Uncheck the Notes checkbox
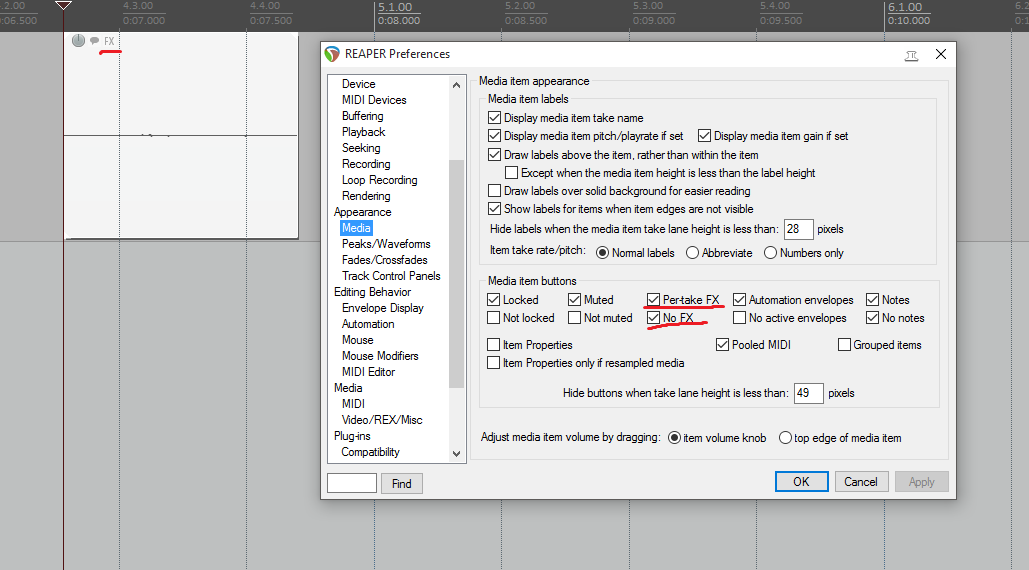This screenshot has height=570, width=1029. tap(872, 300)
